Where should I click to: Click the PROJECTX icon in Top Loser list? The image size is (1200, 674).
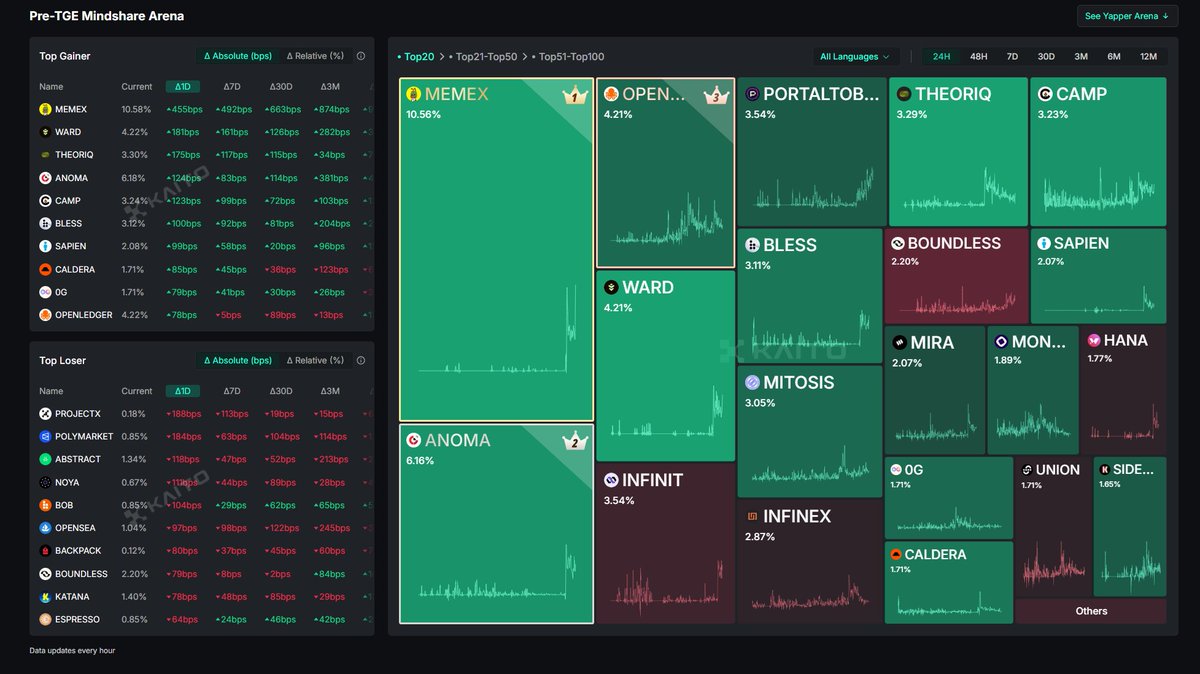pos(45,414)
